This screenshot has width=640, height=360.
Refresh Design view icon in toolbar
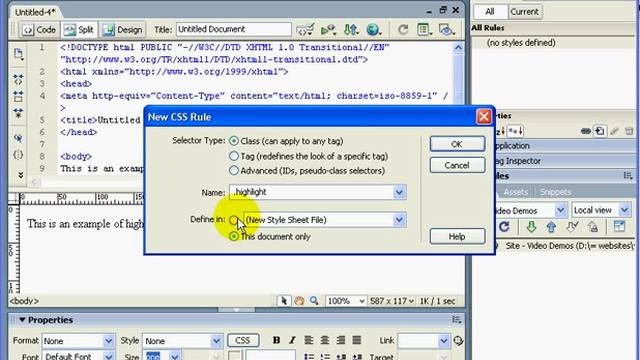tap(403, 29)
